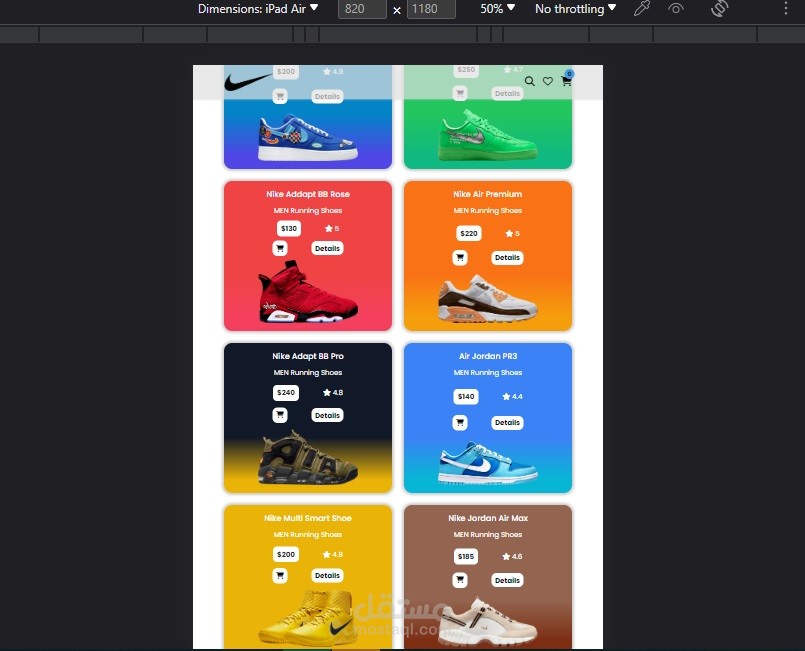Open Details for Nike Multi Smart Shoe

[x=327, y=576]
